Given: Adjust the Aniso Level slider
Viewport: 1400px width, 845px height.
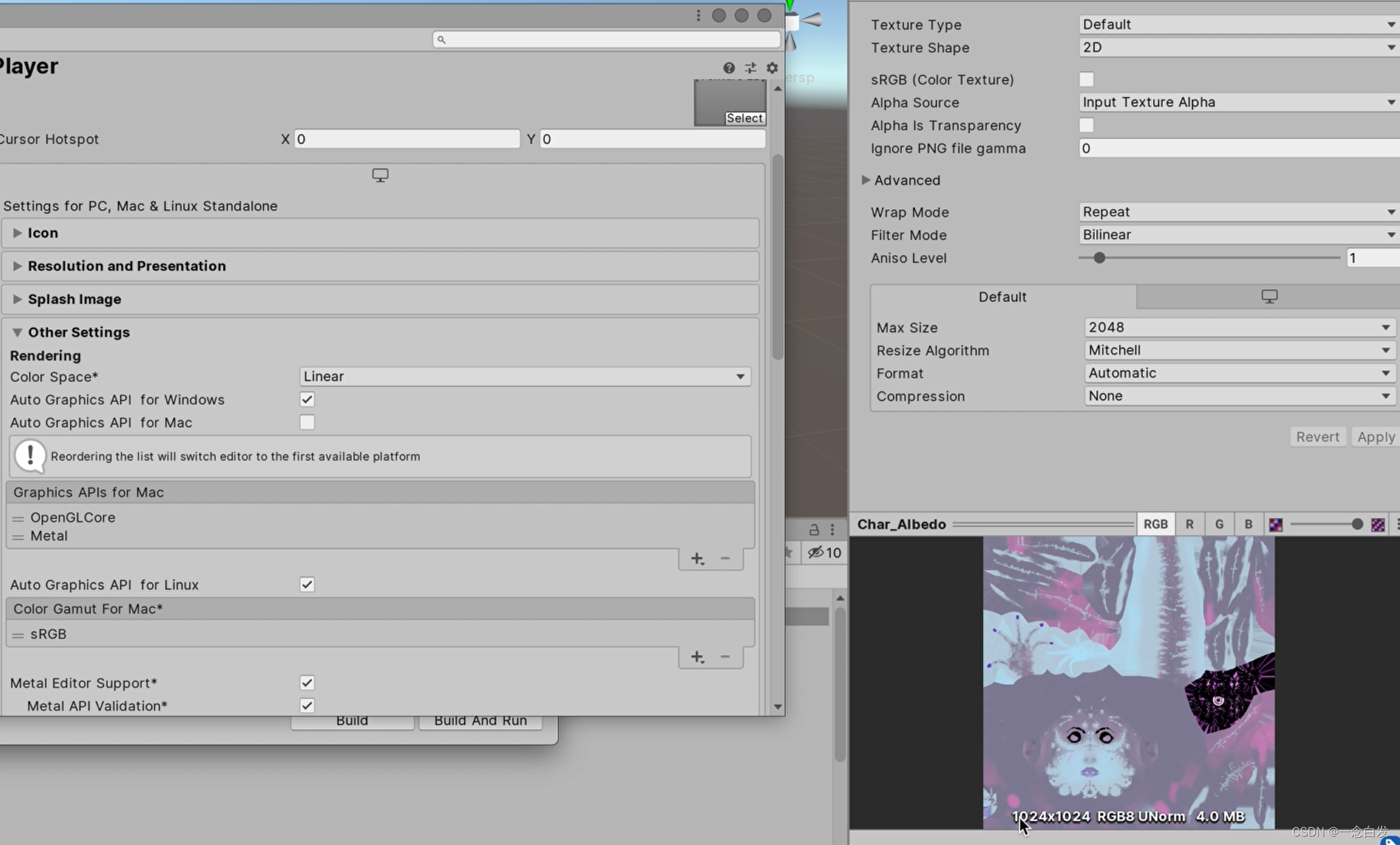Looking at the screenshot, I should (x=1099, y=258).
